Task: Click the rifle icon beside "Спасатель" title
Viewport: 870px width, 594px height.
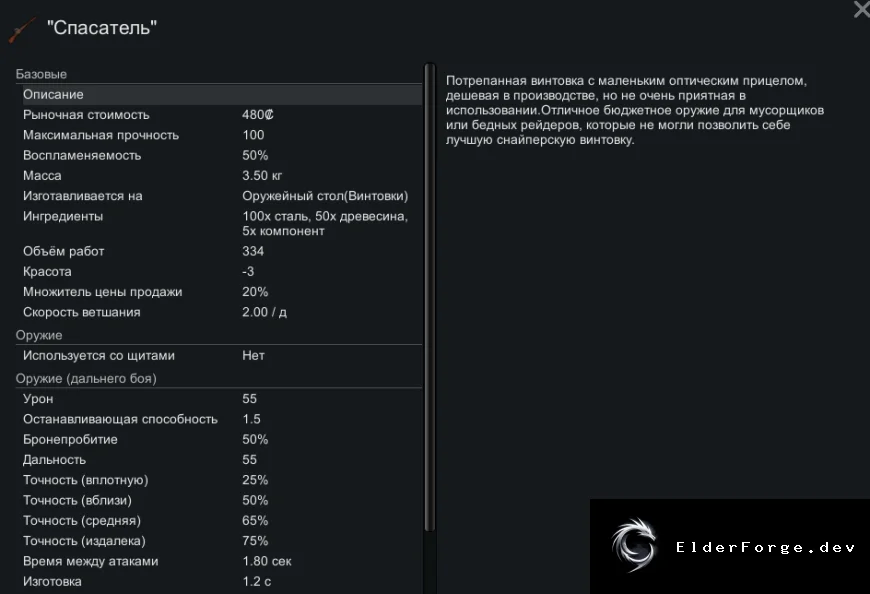Action: pos(22,29)
